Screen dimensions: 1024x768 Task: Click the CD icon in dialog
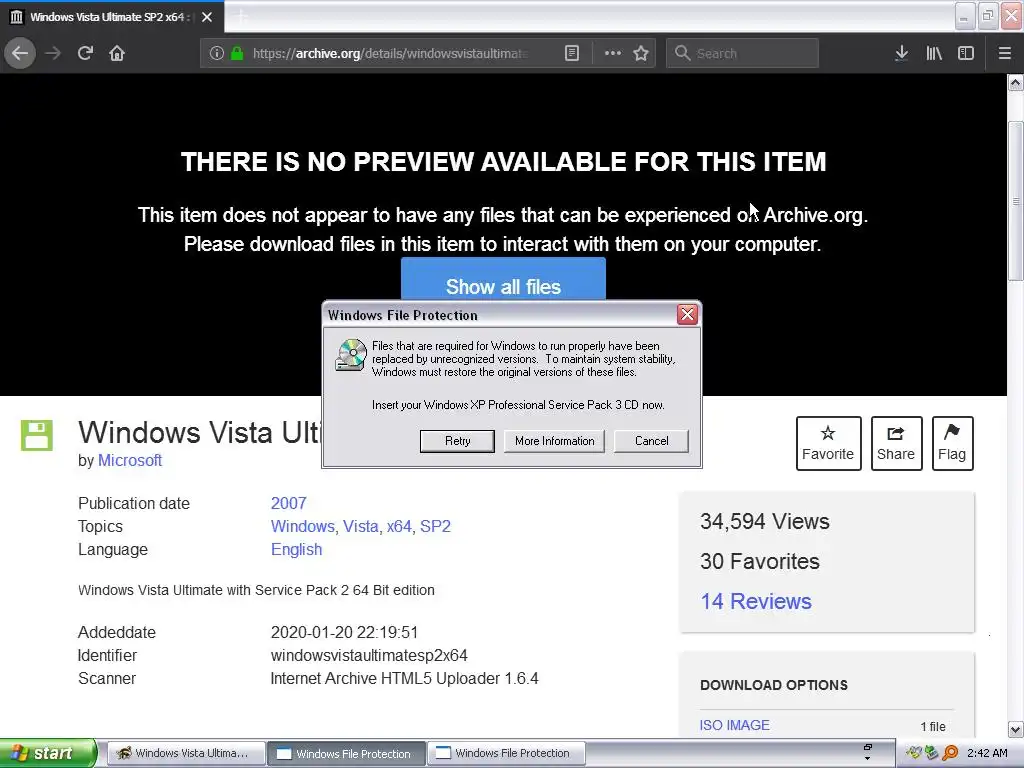coord(351,355)
